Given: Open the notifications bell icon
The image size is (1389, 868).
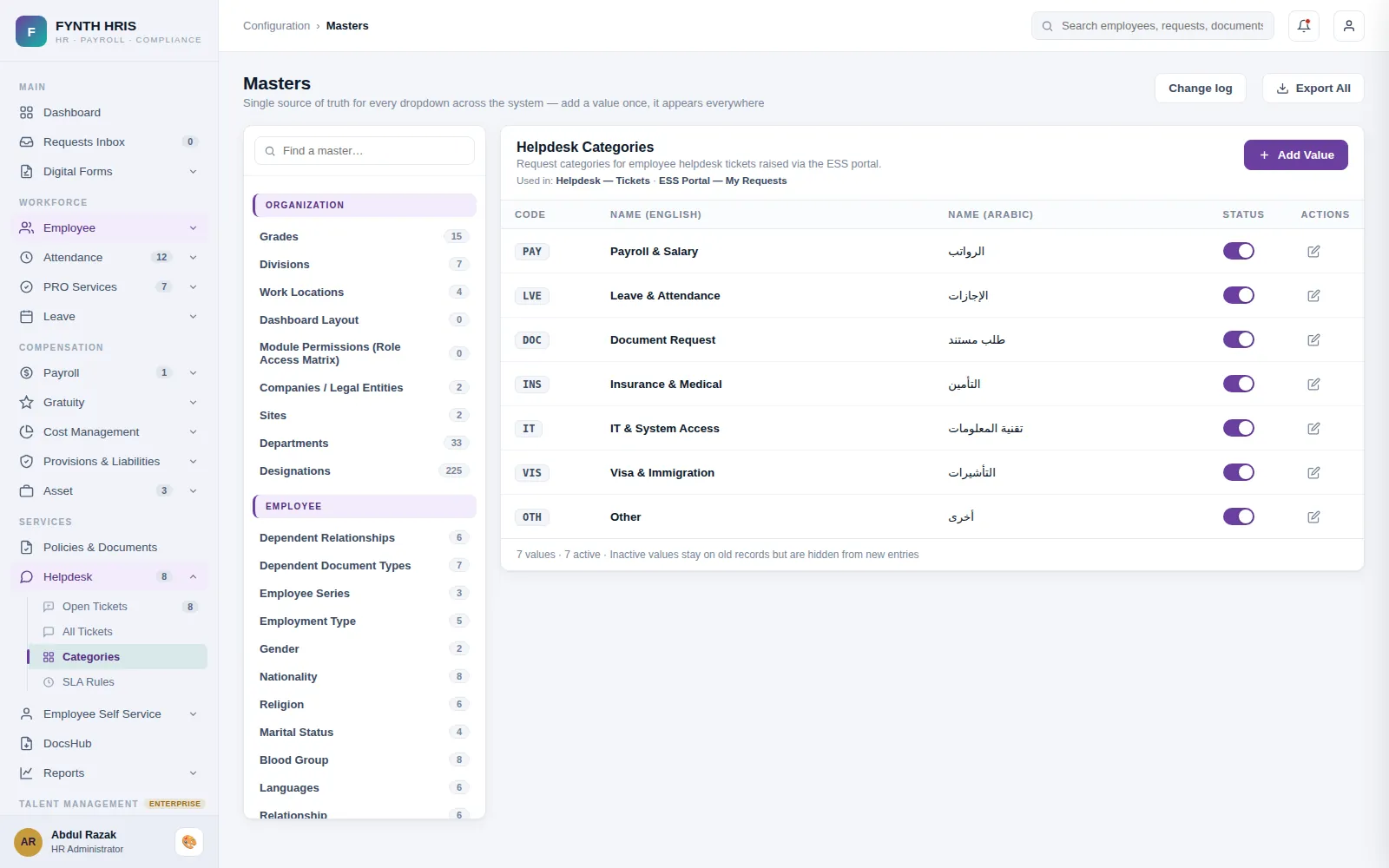Looking at the screenshot, I should [1304, 26].
